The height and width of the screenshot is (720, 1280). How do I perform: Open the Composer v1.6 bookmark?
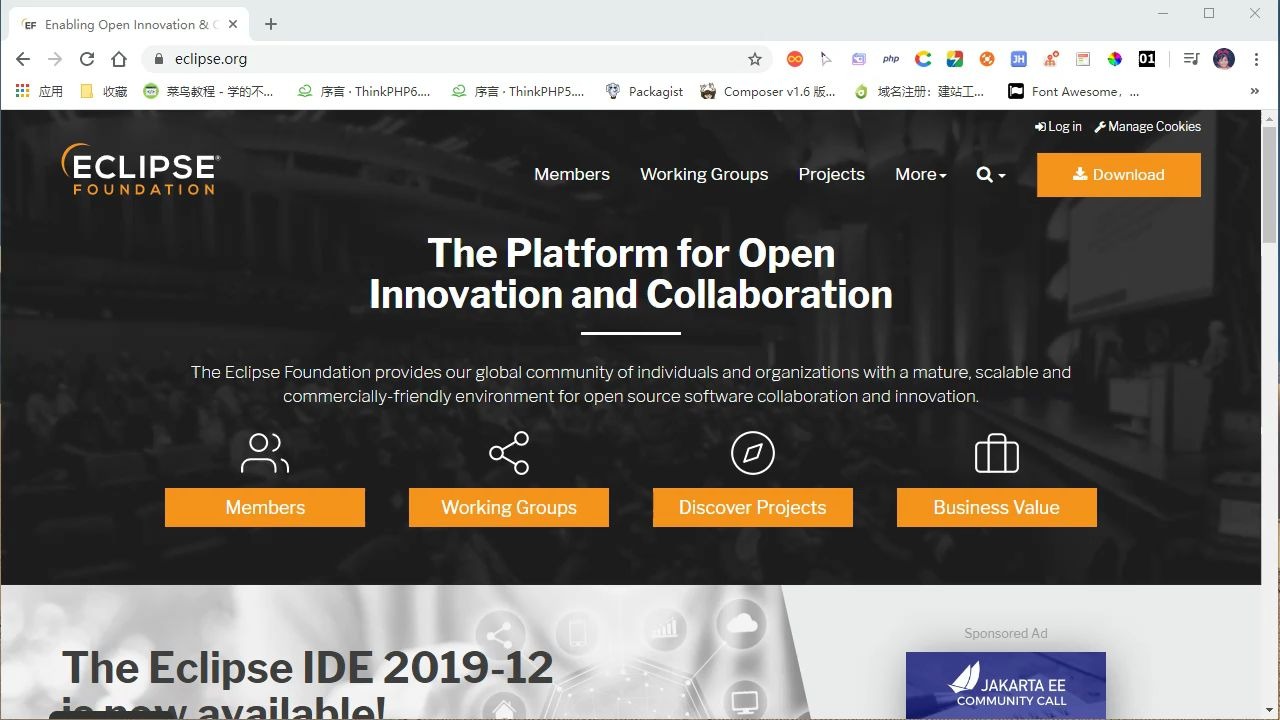pos(768,91)
